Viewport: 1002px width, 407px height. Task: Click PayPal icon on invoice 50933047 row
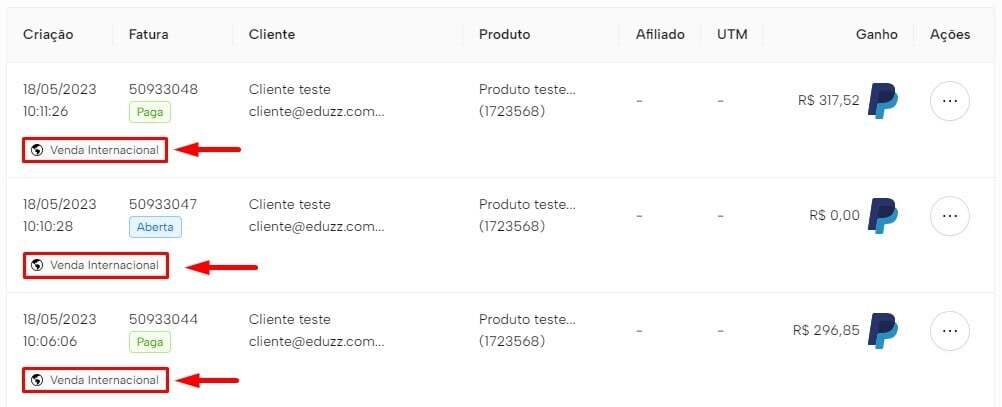[882, 216]
